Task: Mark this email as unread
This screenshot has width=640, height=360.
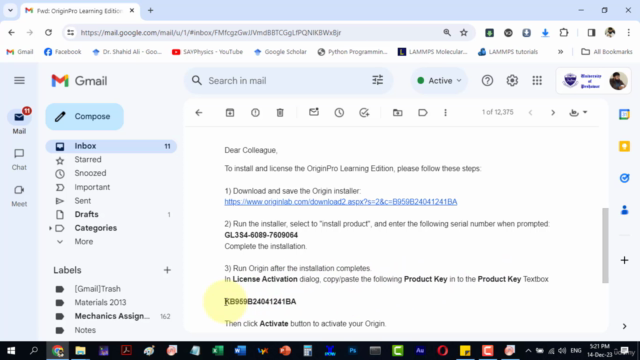Action: tap(313, 112)
